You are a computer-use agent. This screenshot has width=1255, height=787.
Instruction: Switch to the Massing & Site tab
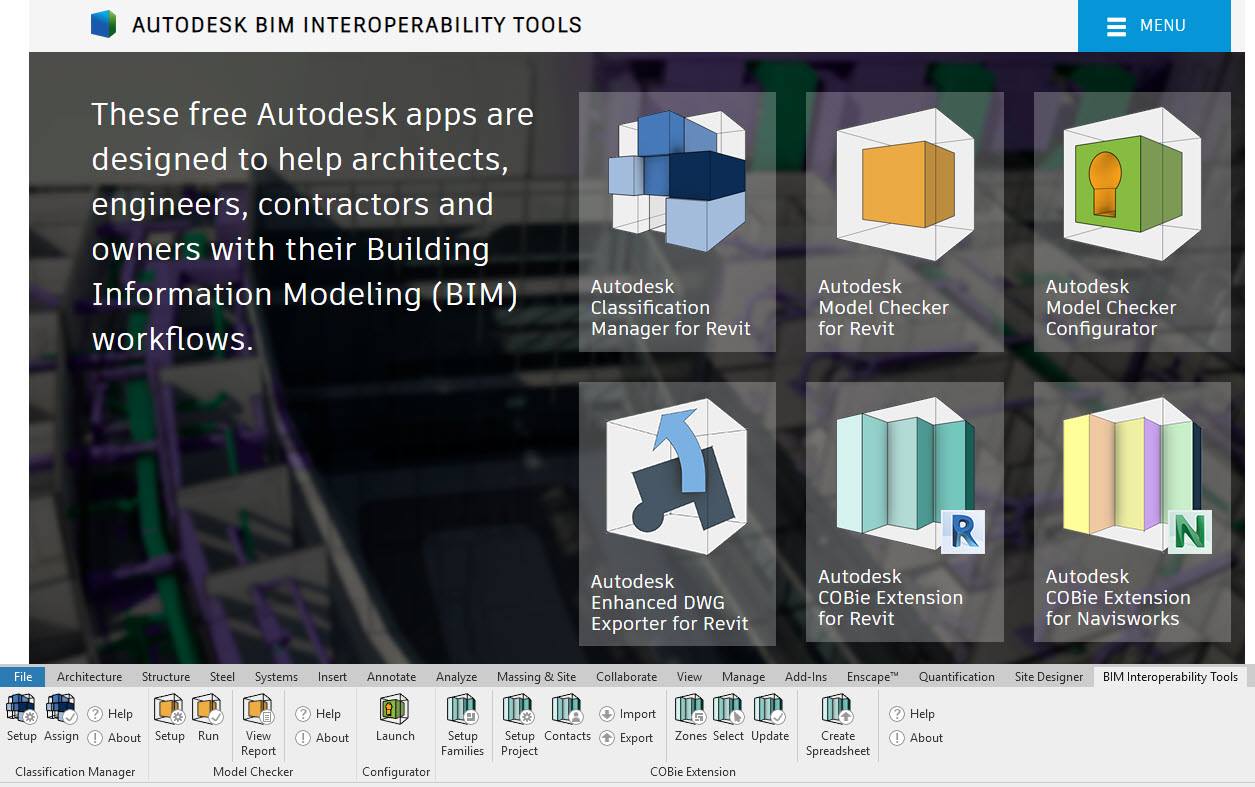click(x=536, y=677)
